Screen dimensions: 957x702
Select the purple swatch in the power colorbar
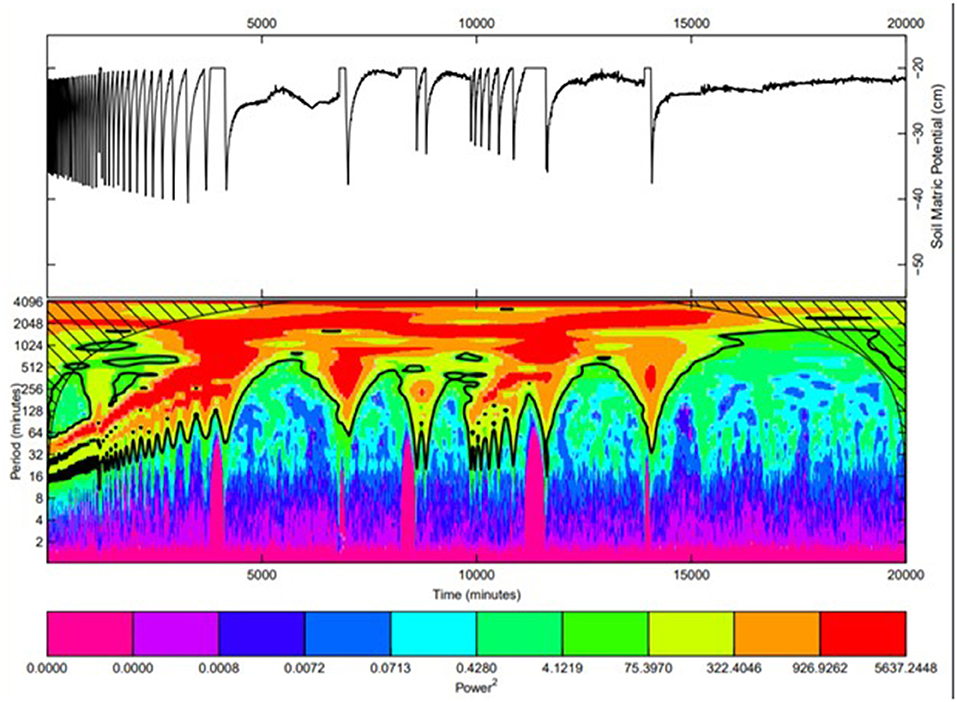176,634
